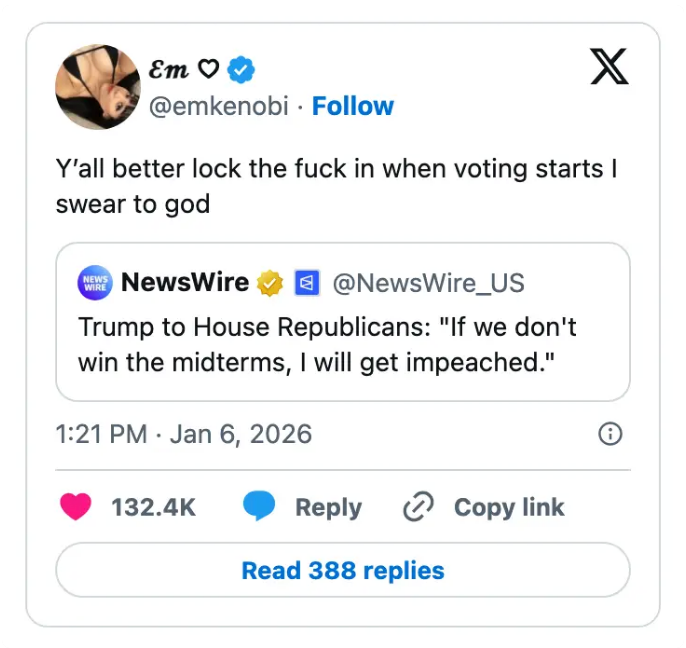686x648 pixels.
Task: Open the 1:21 PM Jan 6 timestamp
Action: pos(184,434)
